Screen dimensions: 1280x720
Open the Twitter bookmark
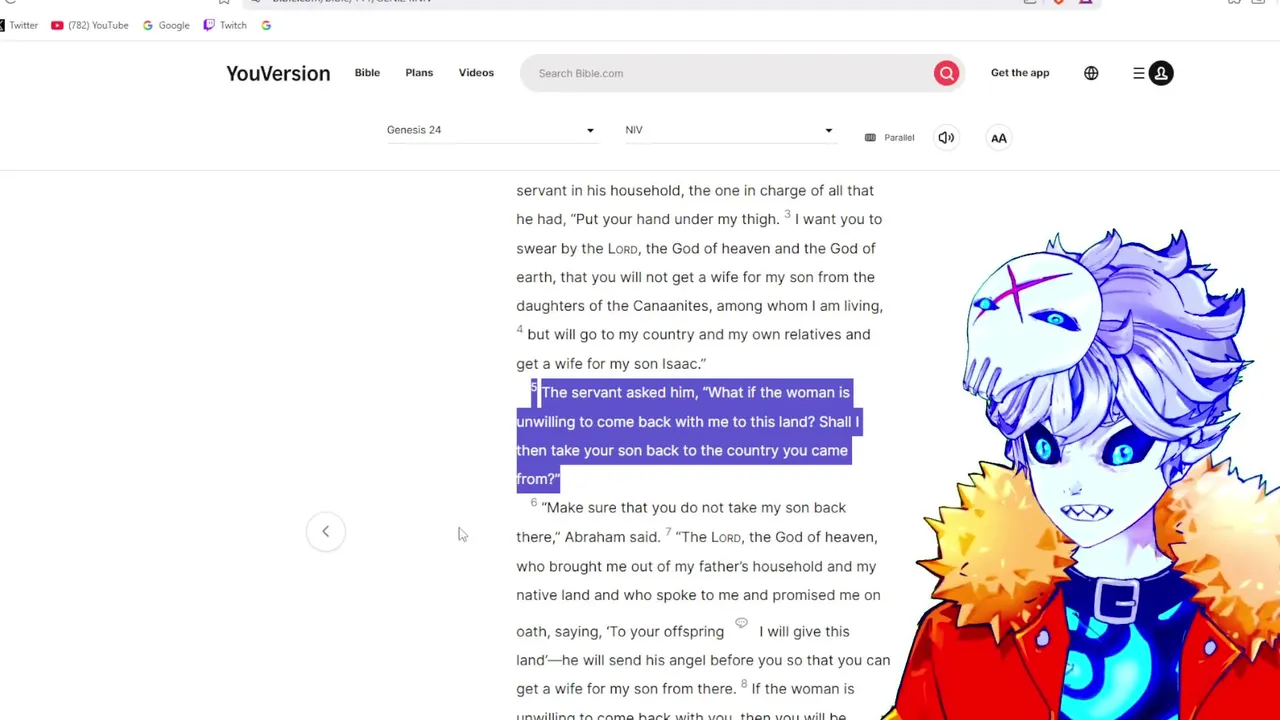coord(19,25)
